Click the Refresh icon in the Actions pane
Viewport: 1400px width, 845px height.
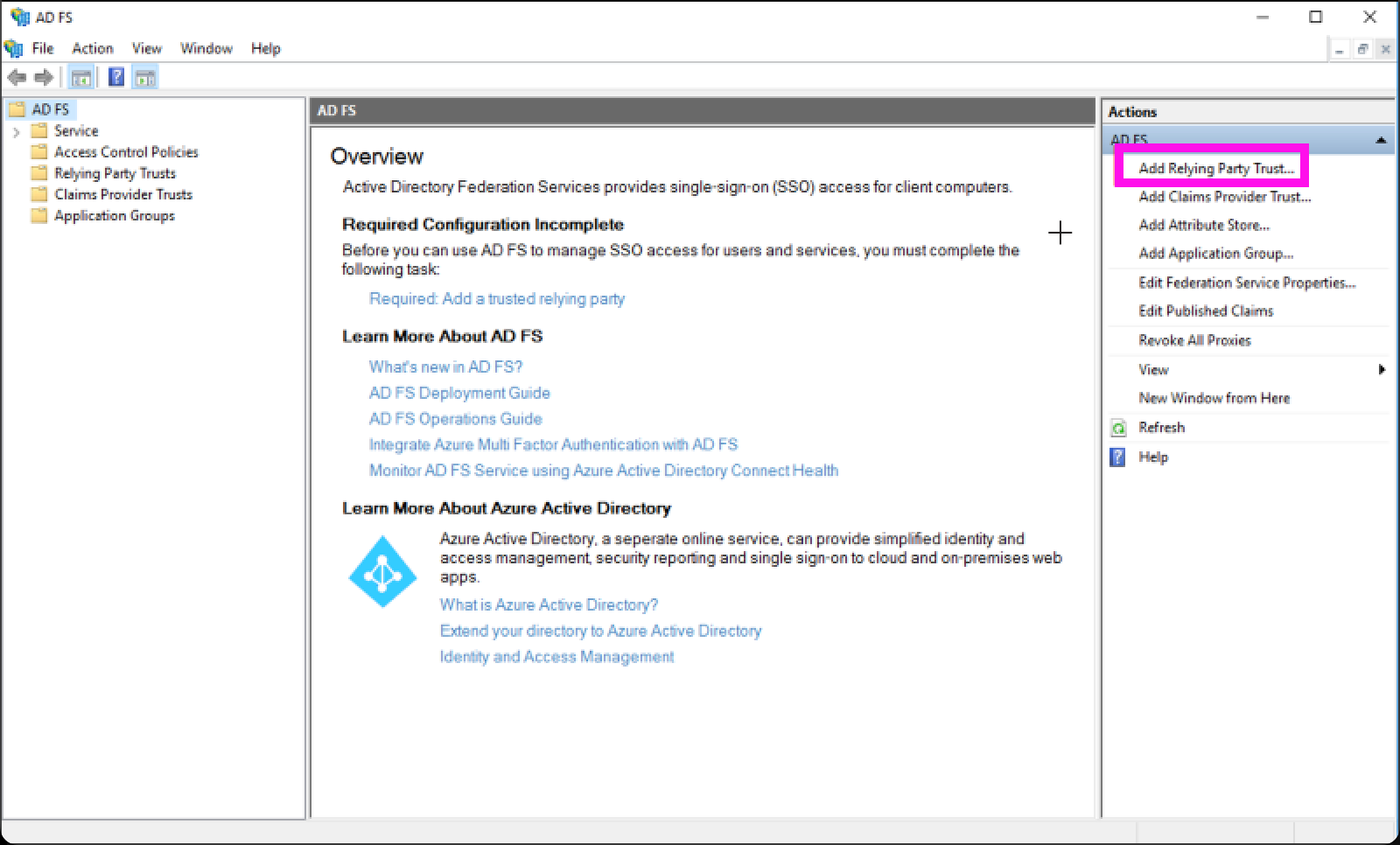[x=1117, y=427]
